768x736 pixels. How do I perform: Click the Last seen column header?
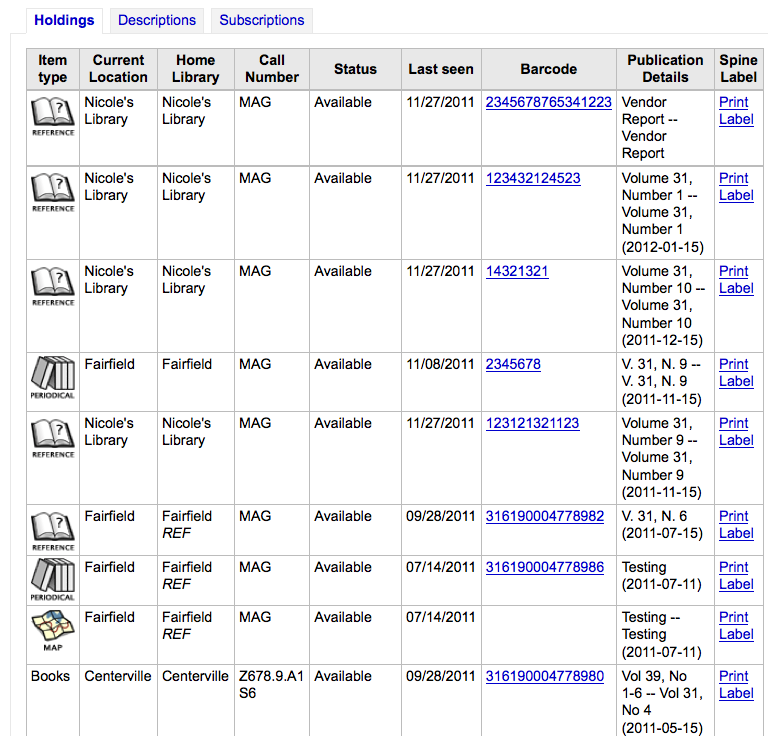pos(441,69)
